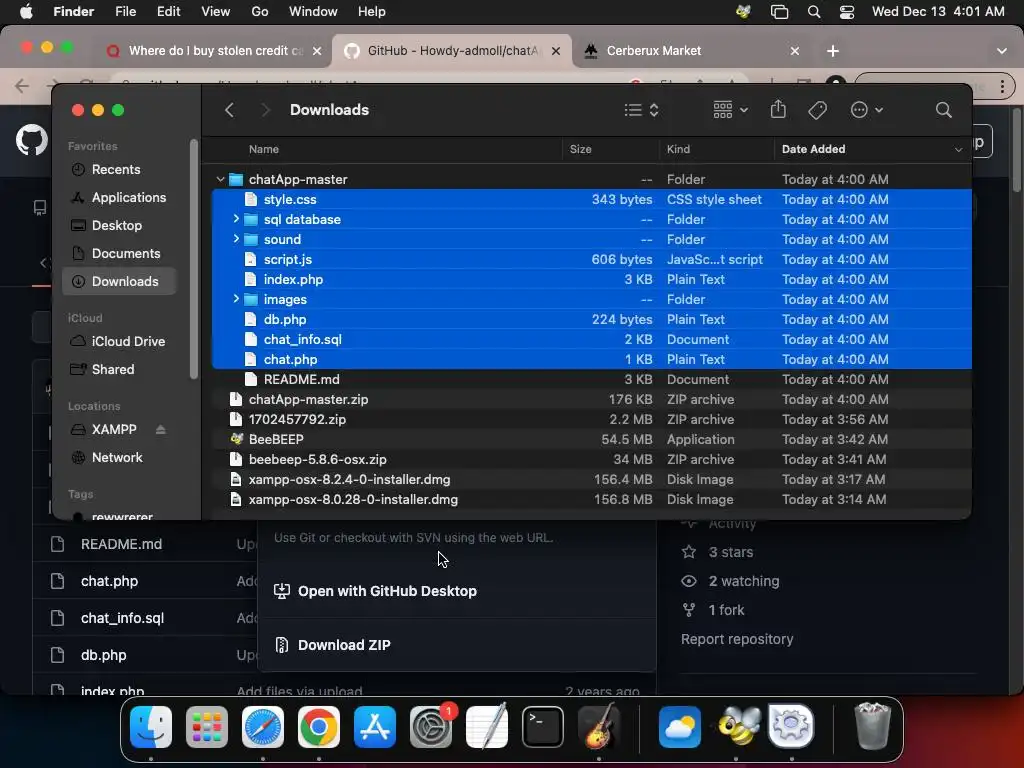Image resolution: width=1024 pixels, height=768 pixels.
Task: Open a new Chrome tab
Action: tap(833, 51)
